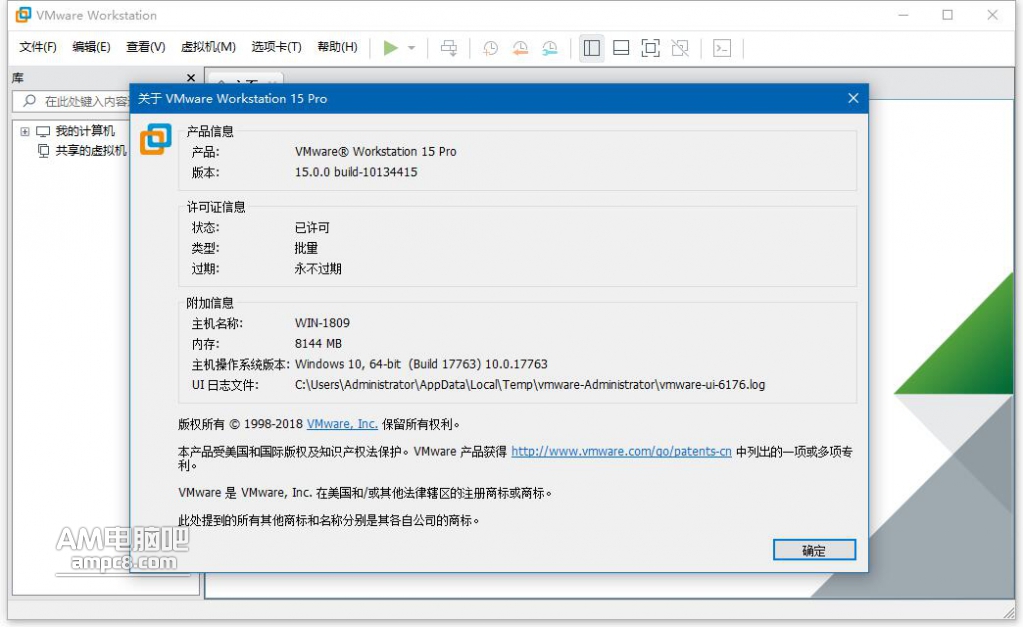Click the Unity mode toolbar icon

point(680,48)
